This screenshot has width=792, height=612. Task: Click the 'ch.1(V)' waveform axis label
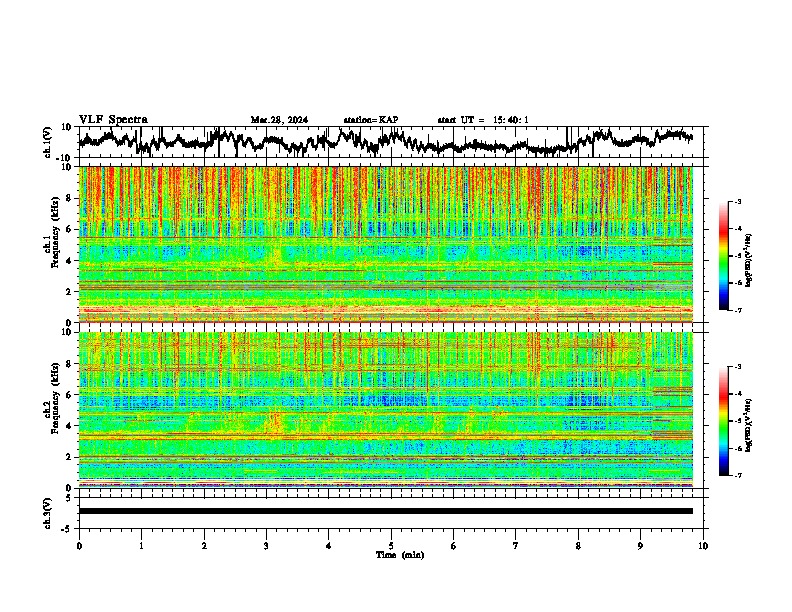pos(48,142)
